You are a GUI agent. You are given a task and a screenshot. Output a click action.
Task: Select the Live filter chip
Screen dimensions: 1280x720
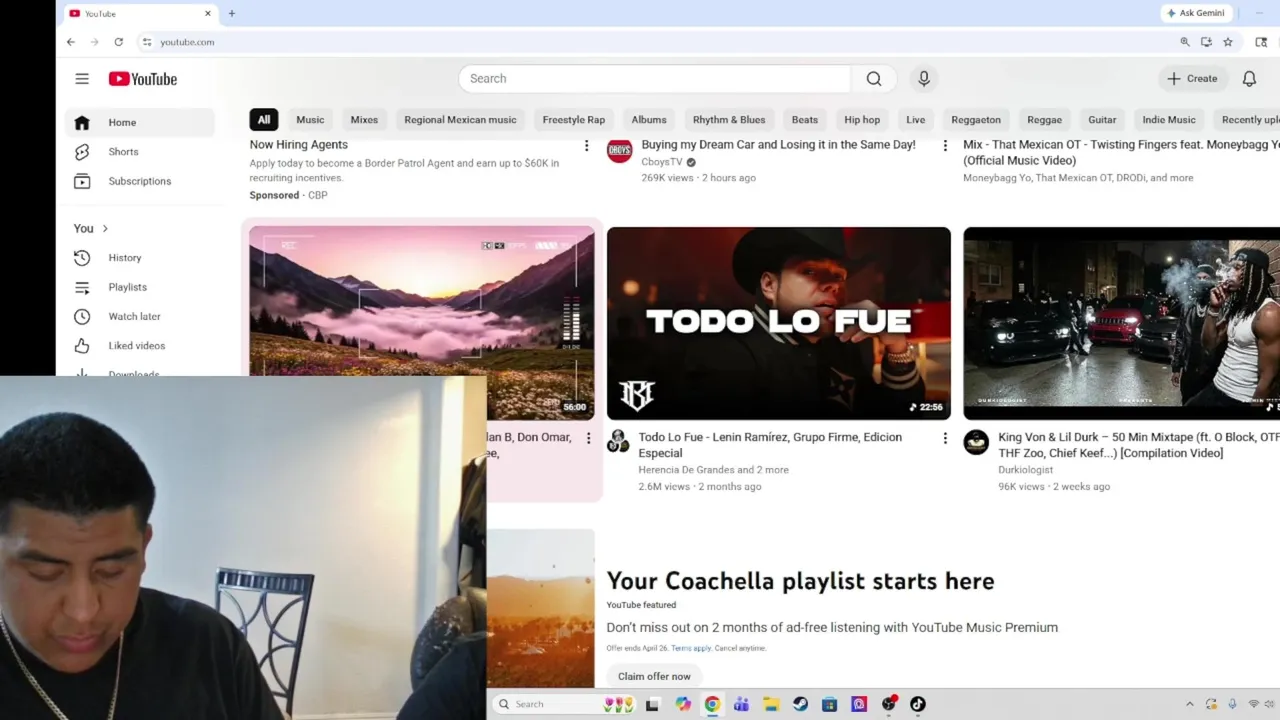916,120
